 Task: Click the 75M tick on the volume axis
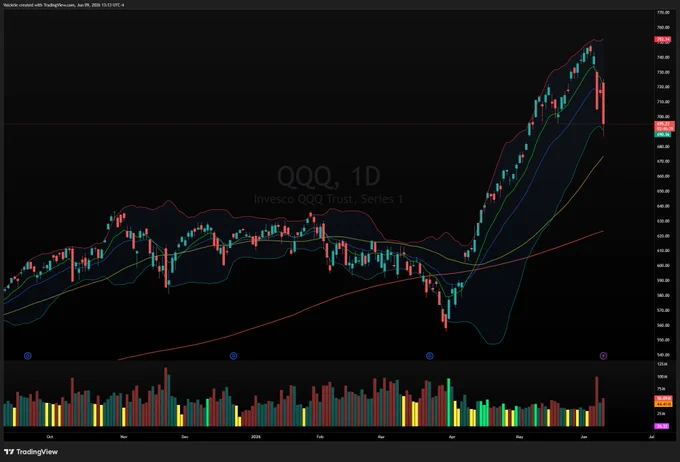coord(661,389)
